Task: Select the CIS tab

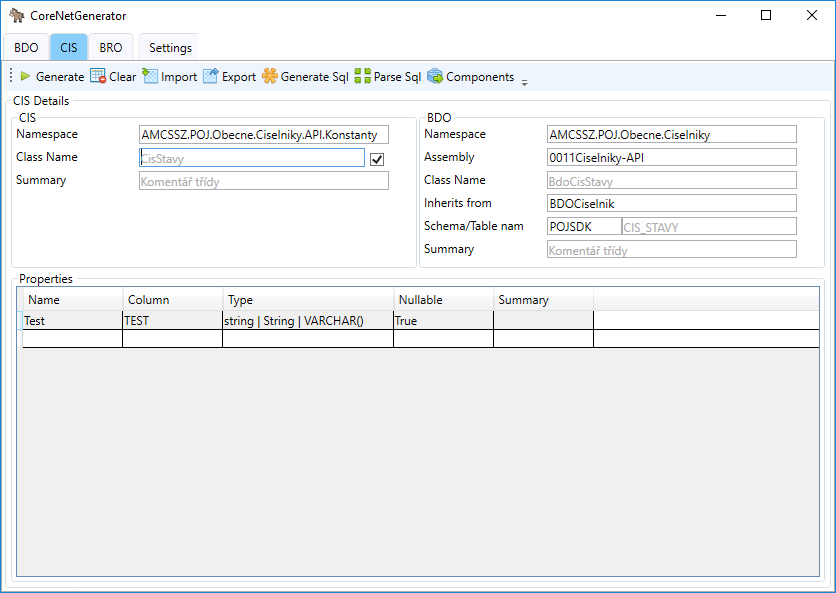Action: click(69, 47)
